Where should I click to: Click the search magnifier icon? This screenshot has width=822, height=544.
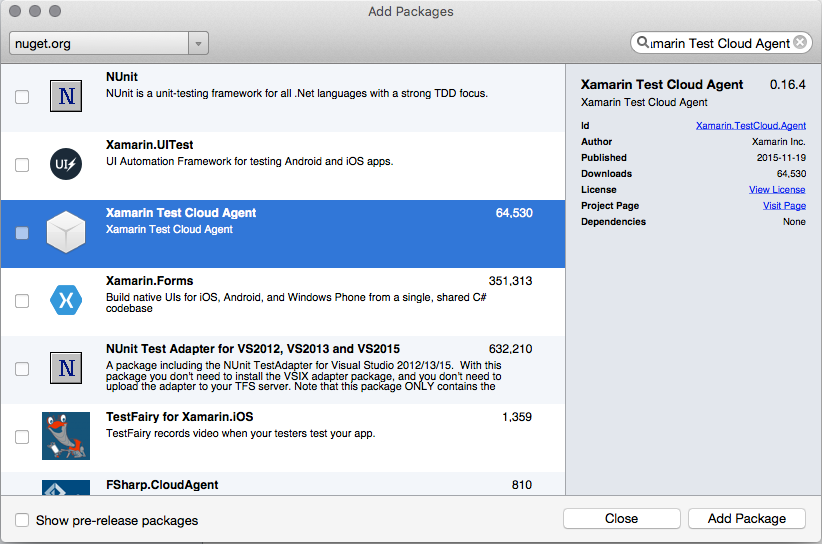642,42
